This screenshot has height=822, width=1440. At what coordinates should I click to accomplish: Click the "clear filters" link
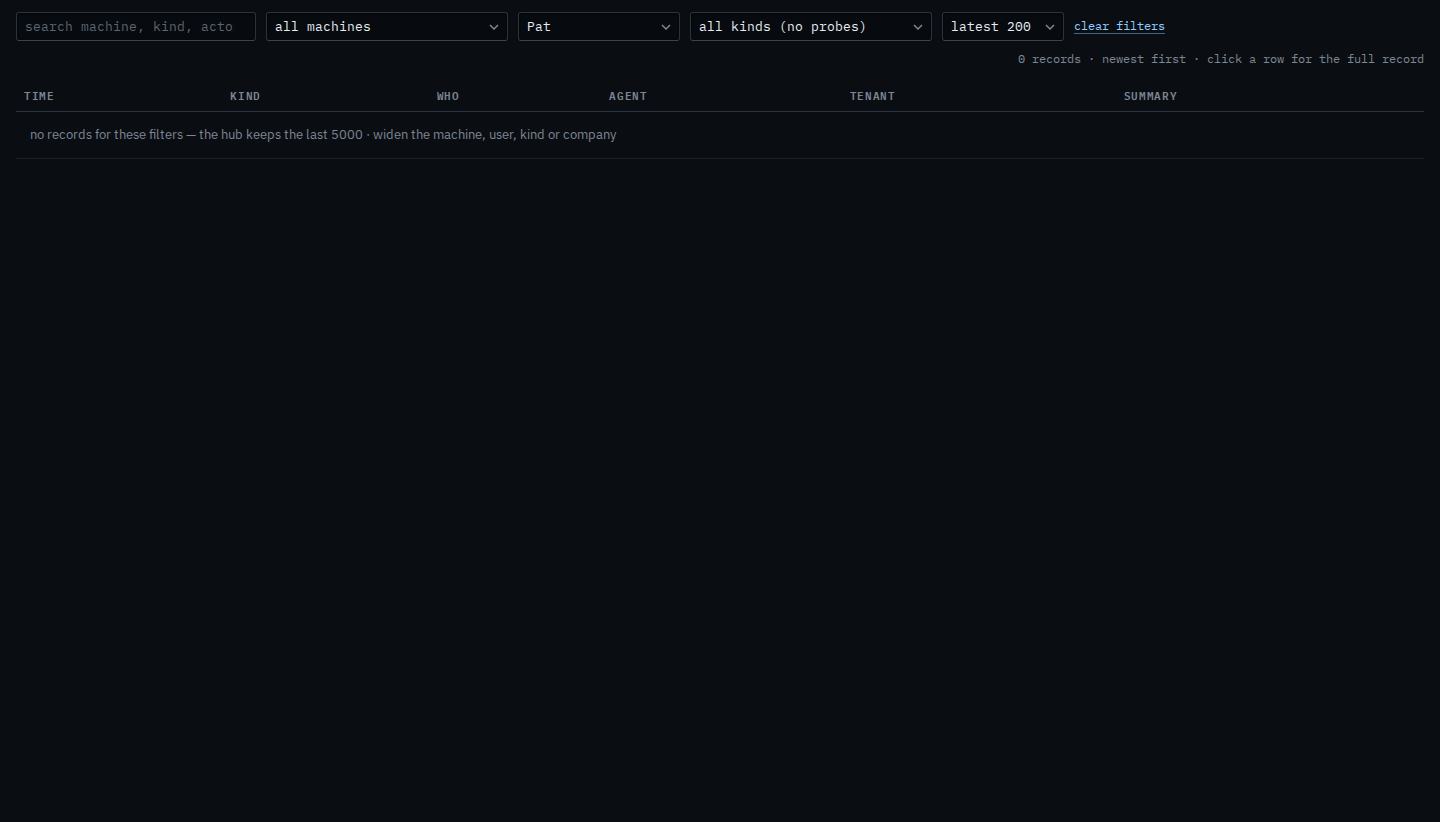[x=1119, y=26]
